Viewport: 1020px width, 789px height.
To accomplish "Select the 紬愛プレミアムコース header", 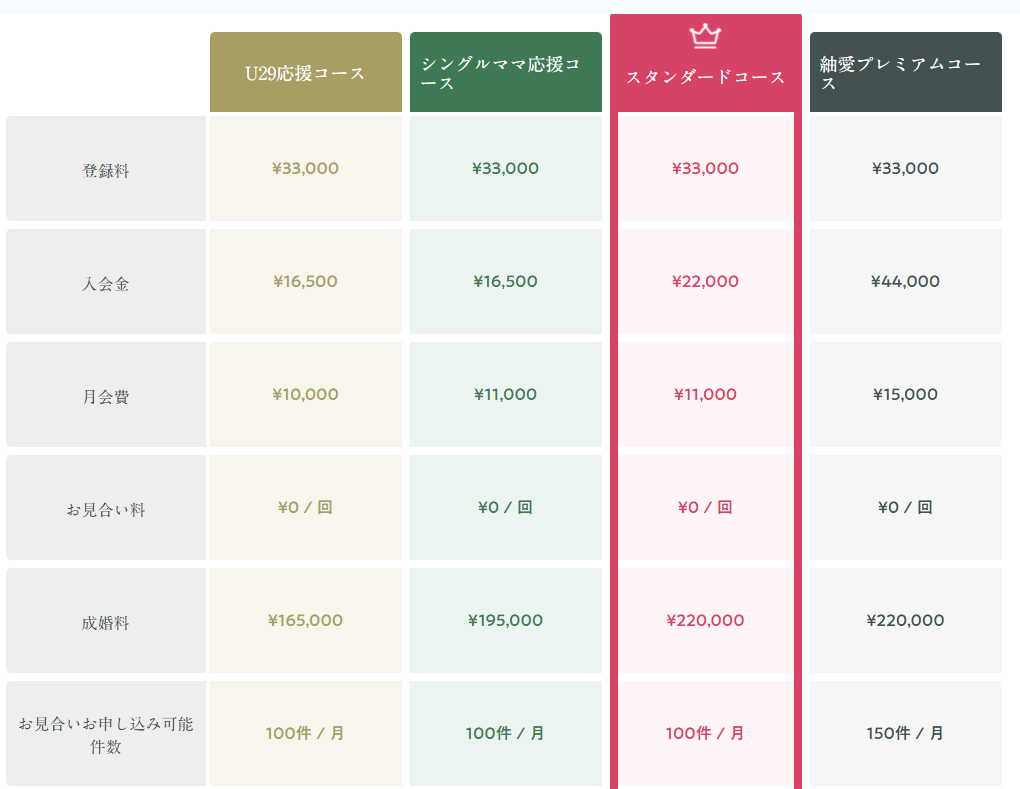I will [905, 73].
